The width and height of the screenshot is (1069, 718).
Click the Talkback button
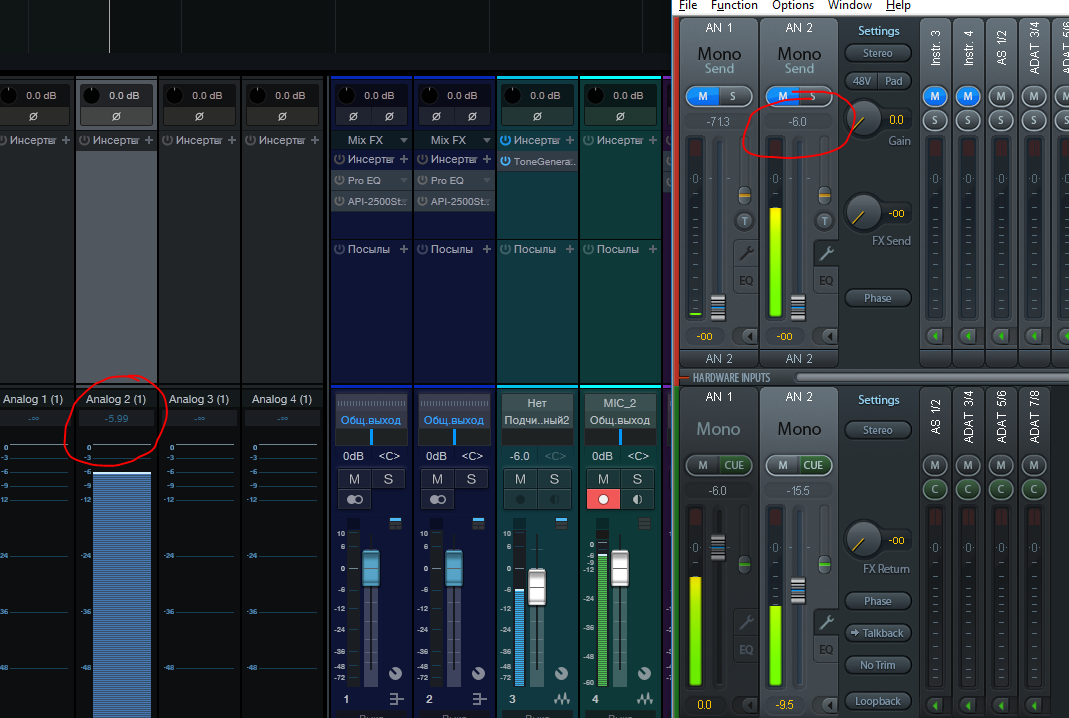(x=877, y=633)
